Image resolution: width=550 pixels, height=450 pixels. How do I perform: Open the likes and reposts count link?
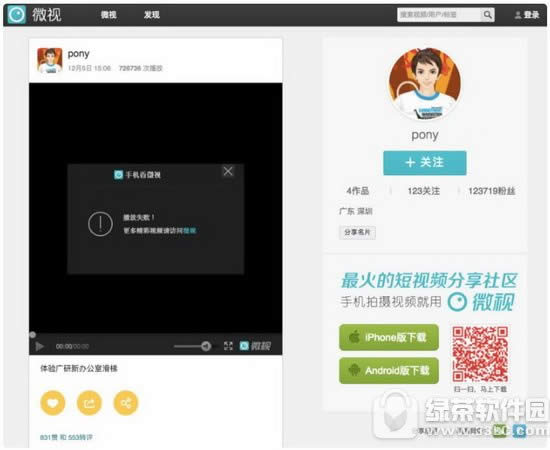click(66, 437)
